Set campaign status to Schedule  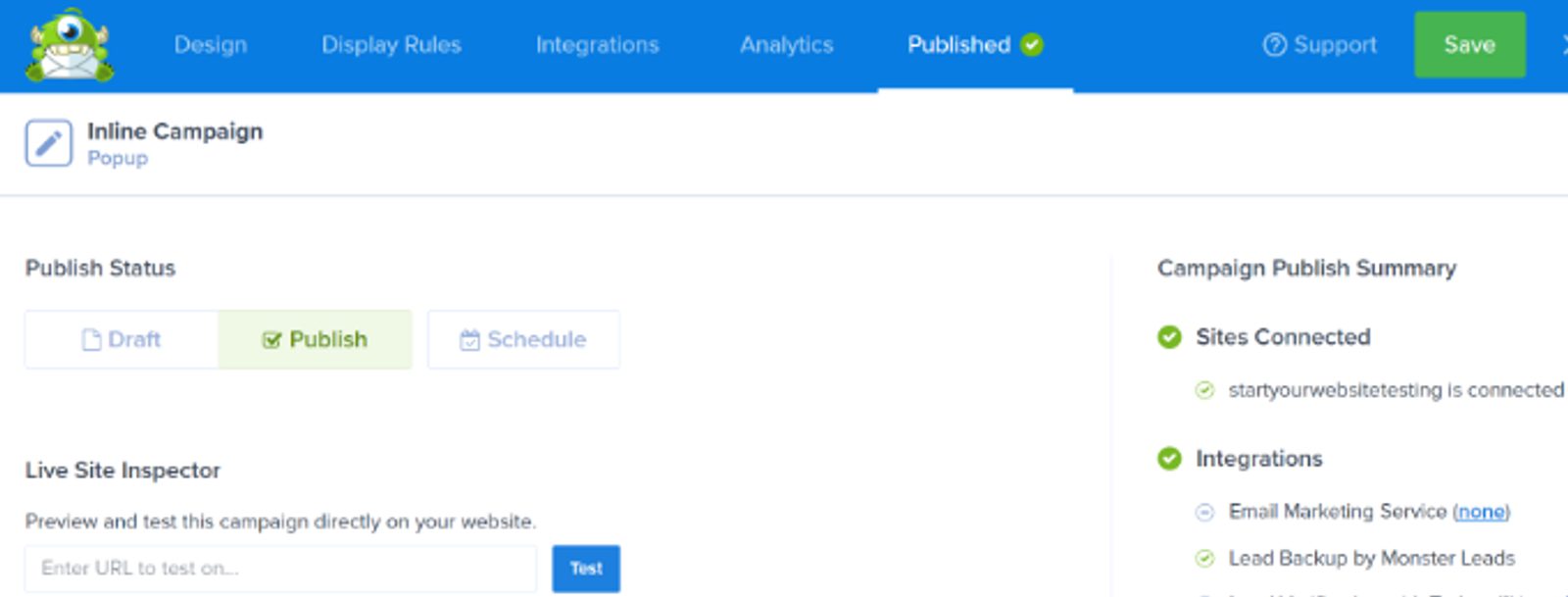[522, 338]
